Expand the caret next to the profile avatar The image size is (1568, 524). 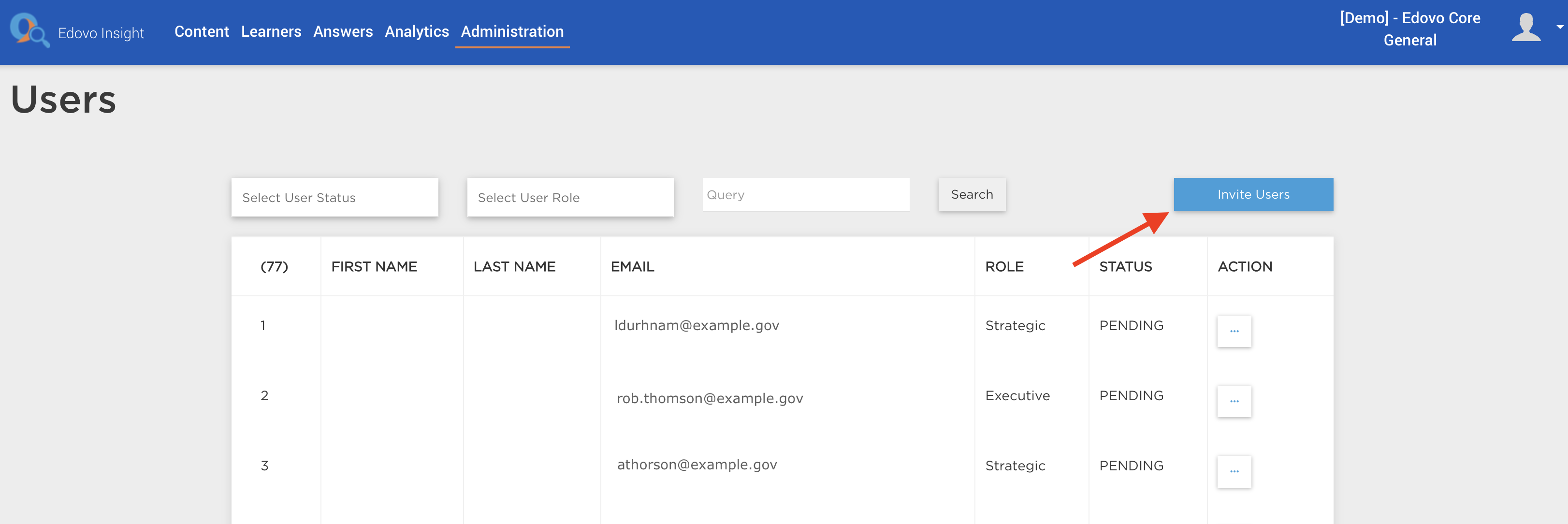click(x=1560, y=28)
